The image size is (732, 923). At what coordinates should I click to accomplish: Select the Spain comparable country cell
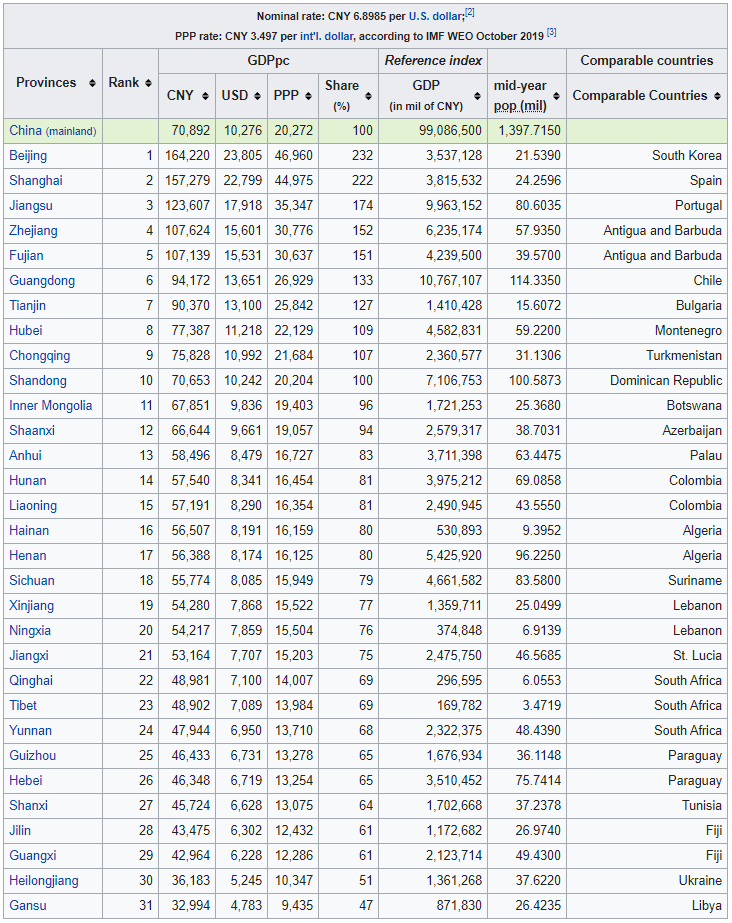click(647, 181)
